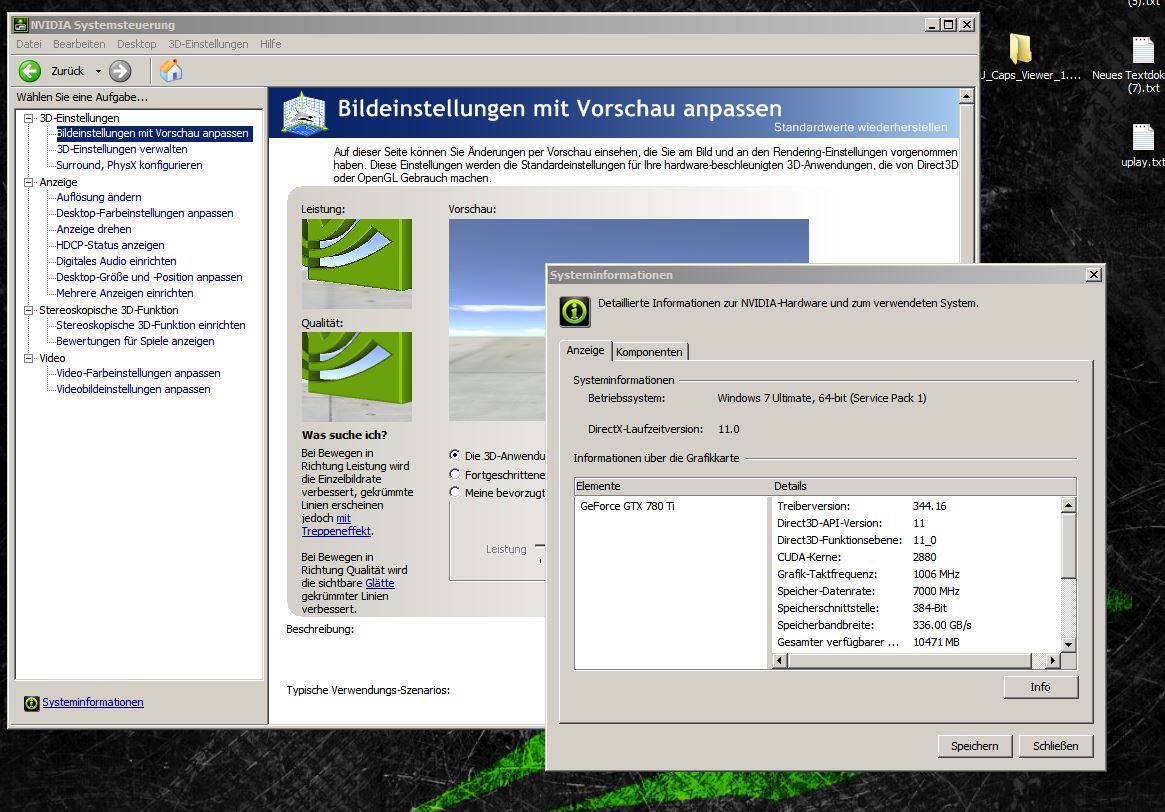Open 'Videobildeinstellungen anpassen' tree item
This screenshot has width=1165, height=812.
(x=134, y=389)
